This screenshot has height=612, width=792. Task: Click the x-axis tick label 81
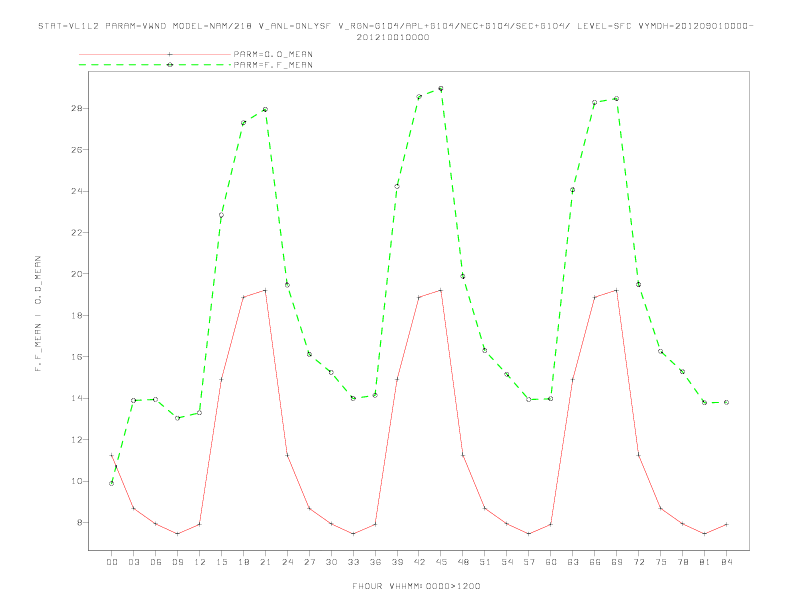tap(704, 562)
